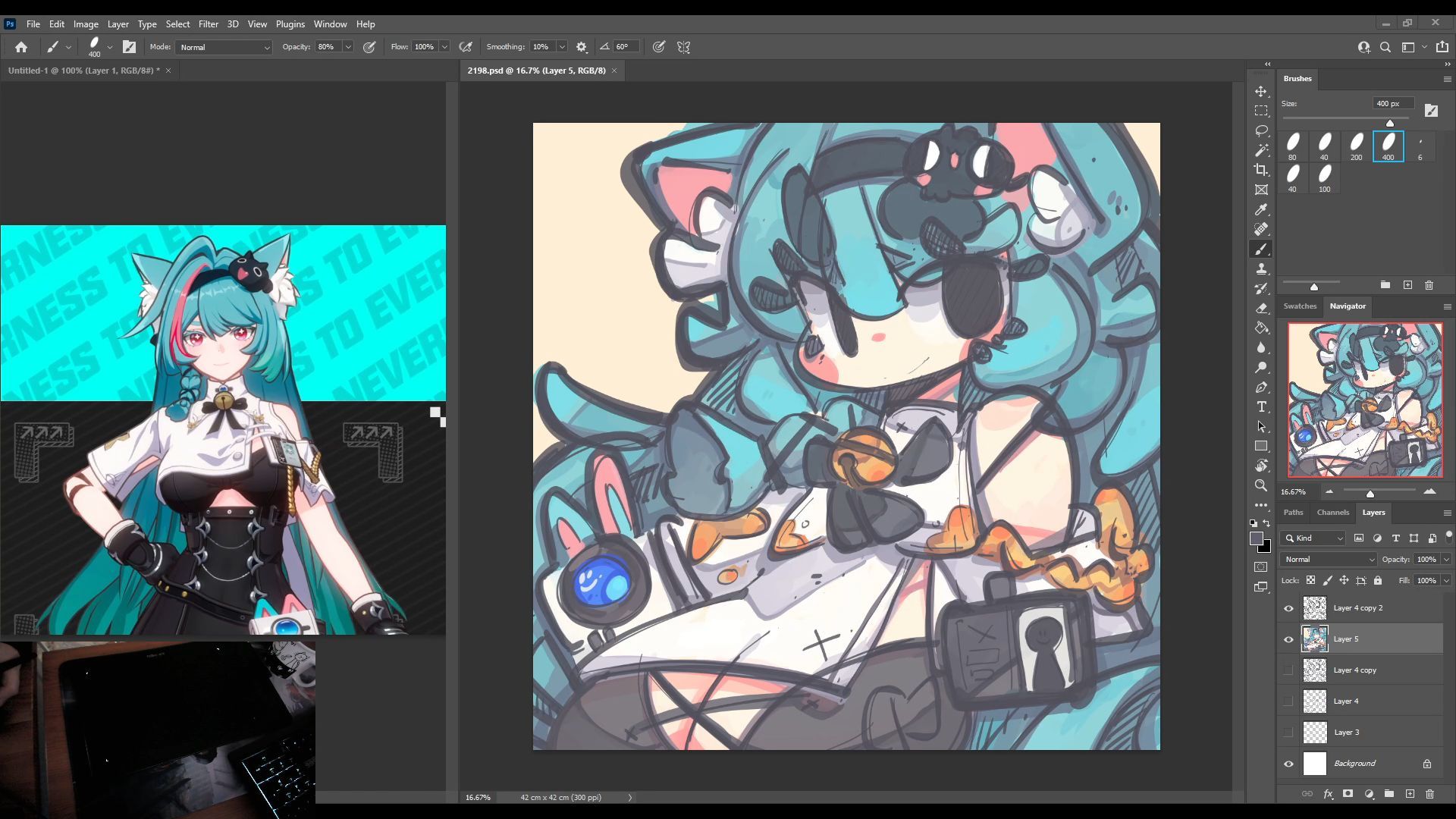Select the Pen tool
Image resolution: width=1456 pixels, height=819 pixels.
(x=1261, y=388)
